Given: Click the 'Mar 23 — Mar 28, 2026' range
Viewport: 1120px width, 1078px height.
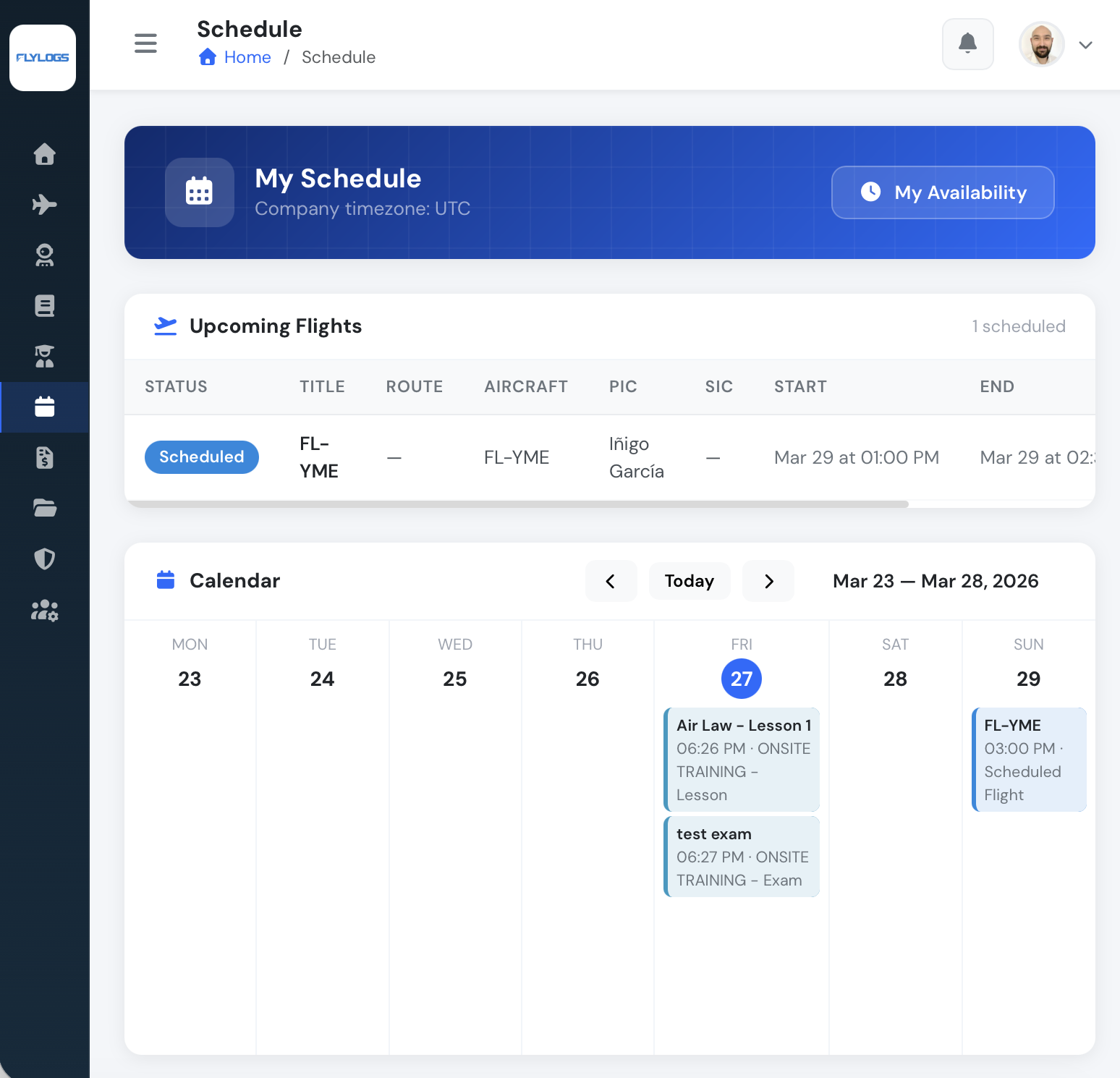Looking at the screenshot, I should tap(936, 581).
